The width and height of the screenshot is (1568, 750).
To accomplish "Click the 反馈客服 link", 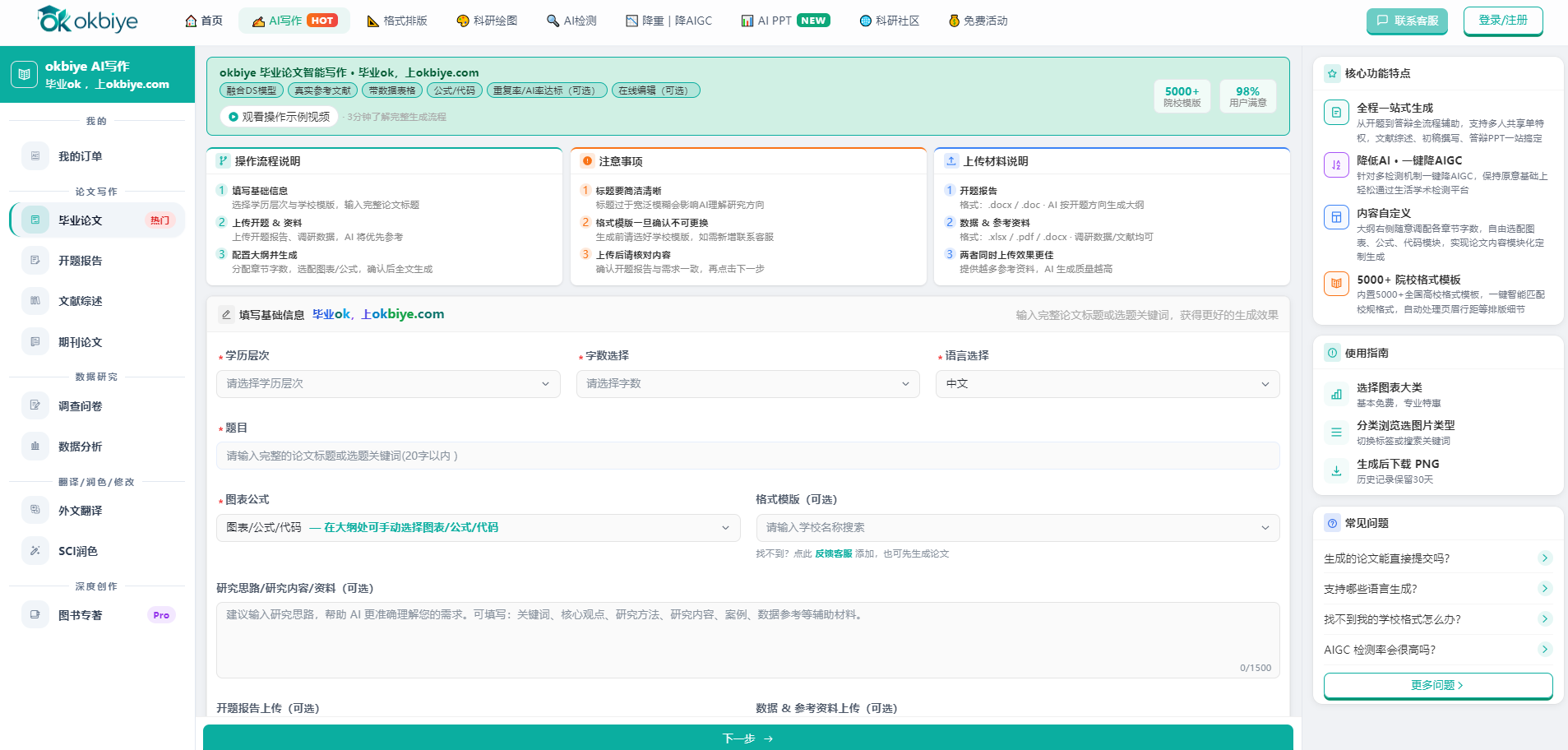I will click(x=833, y=553).
